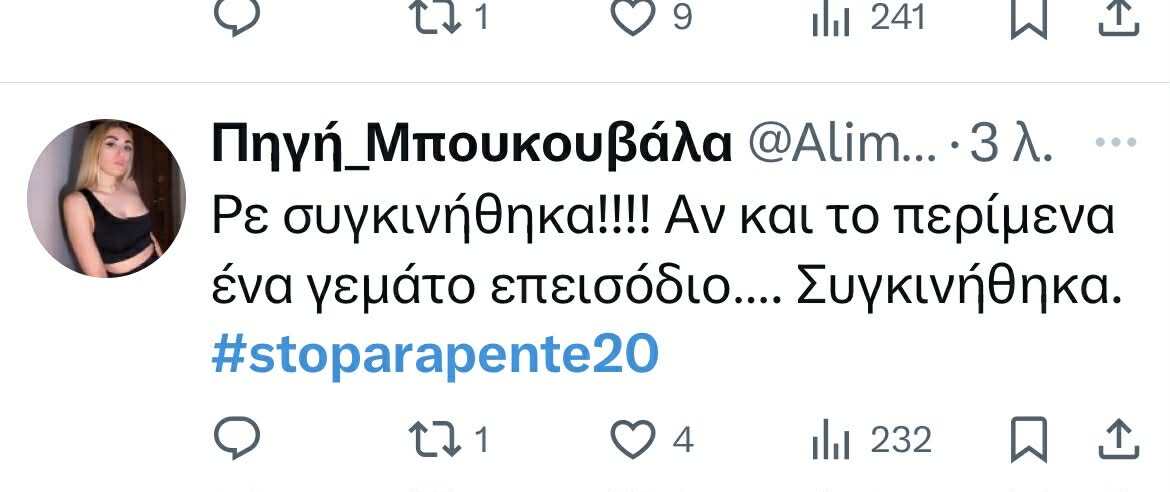1170x492 pixels.
Task: Open the Ρε συγκινήθηκα tweet text
Action: (666, 253)
